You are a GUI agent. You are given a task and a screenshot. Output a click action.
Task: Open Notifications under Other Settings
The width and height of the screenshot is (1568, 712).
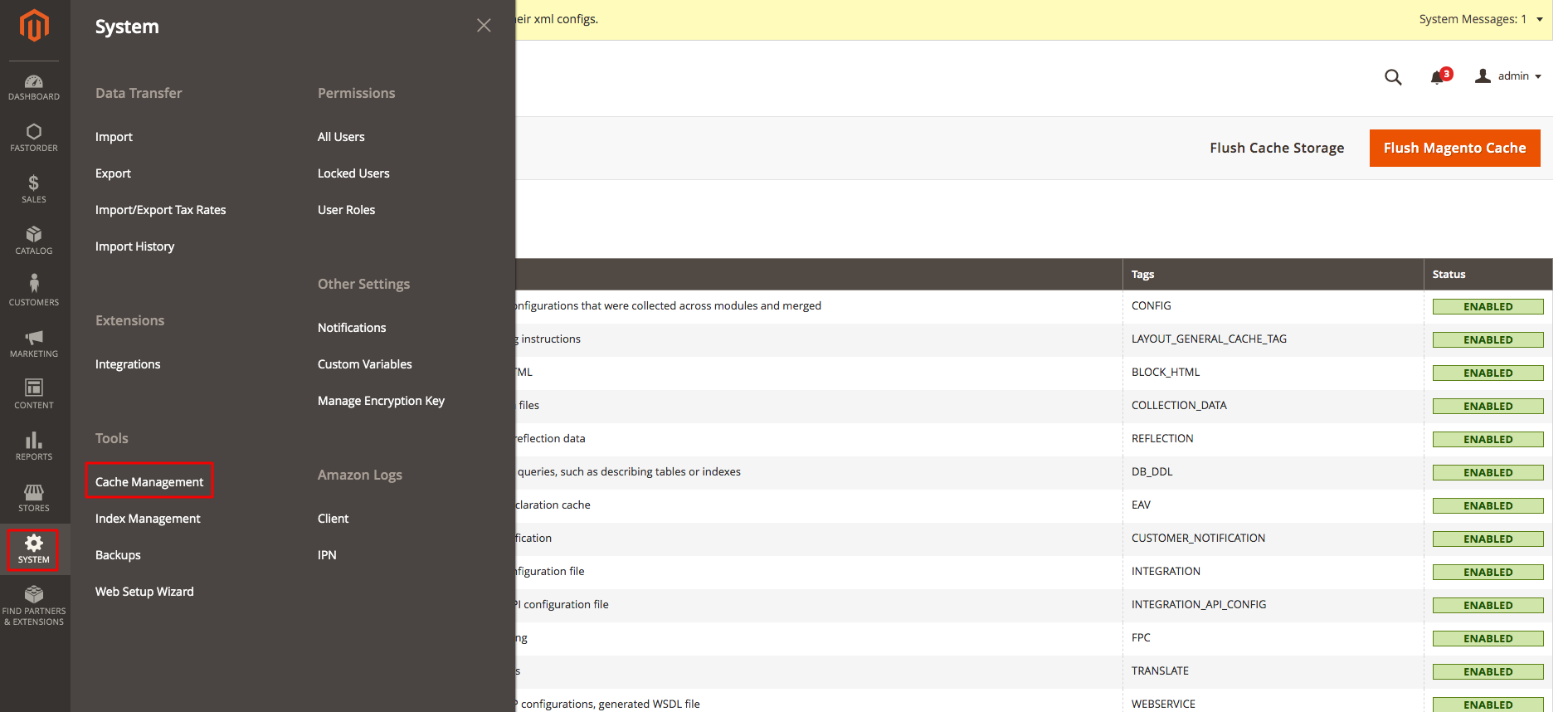352,328
